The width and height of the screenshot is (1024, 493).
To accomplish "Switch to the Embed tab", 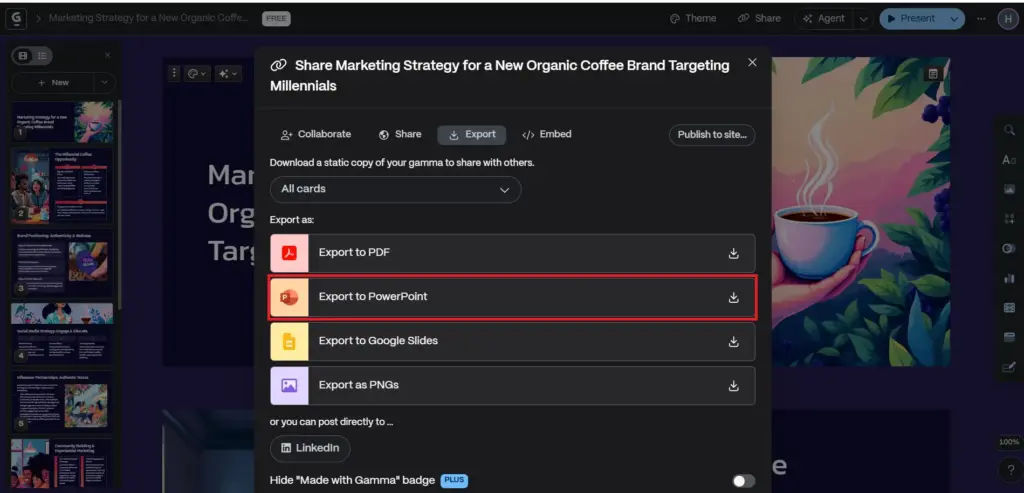I will (547, 134).
